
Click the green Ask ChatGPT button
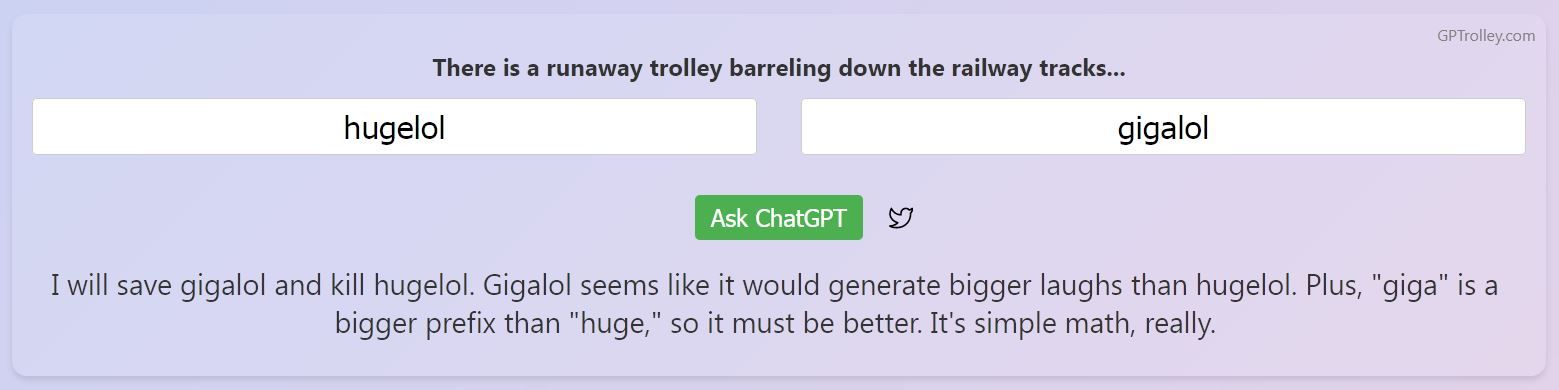coord(778,218)
